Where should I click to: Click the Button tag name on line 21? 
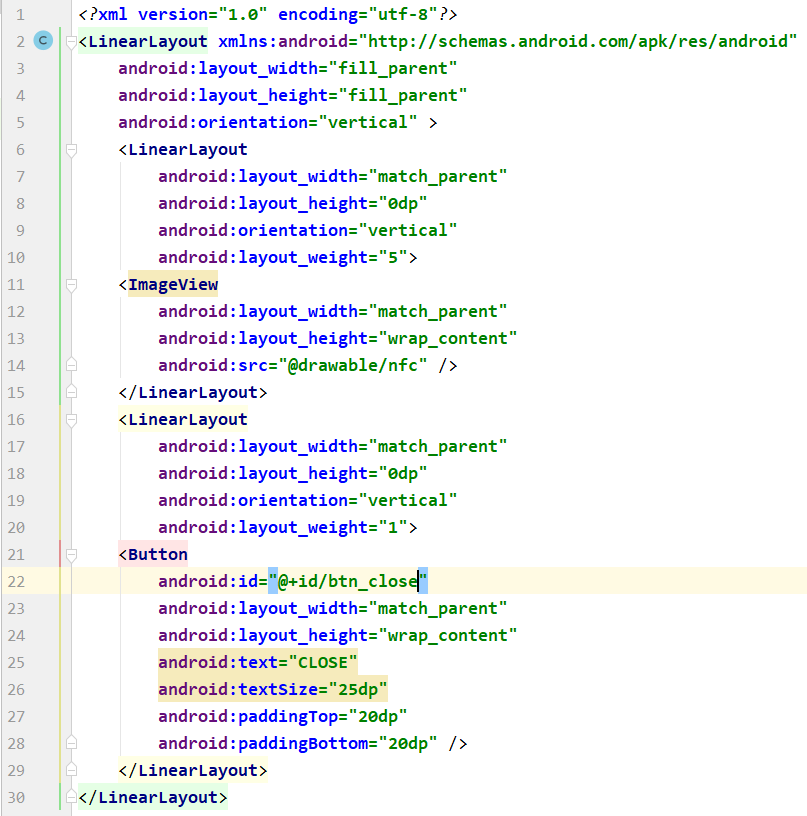tap(158, 554)
